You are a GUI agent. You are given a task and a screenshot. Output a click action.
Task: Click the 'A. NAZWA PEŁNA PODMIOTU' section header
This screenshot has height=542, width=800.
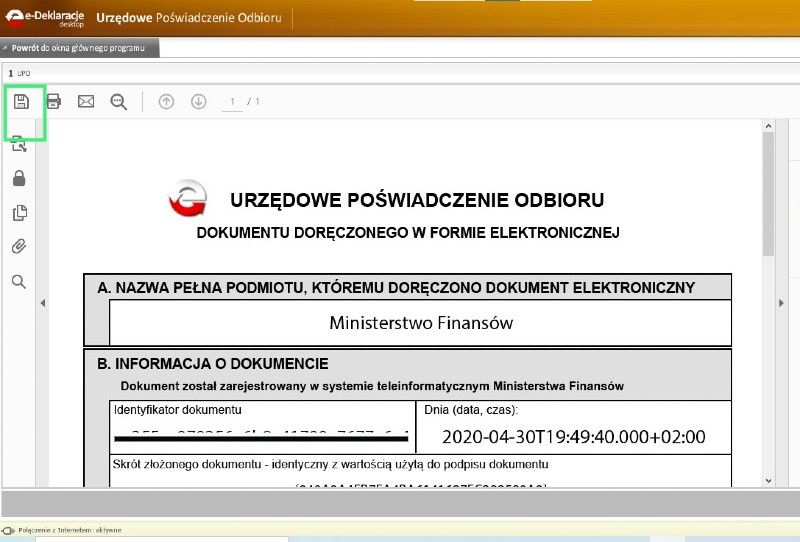coord(396,288)
